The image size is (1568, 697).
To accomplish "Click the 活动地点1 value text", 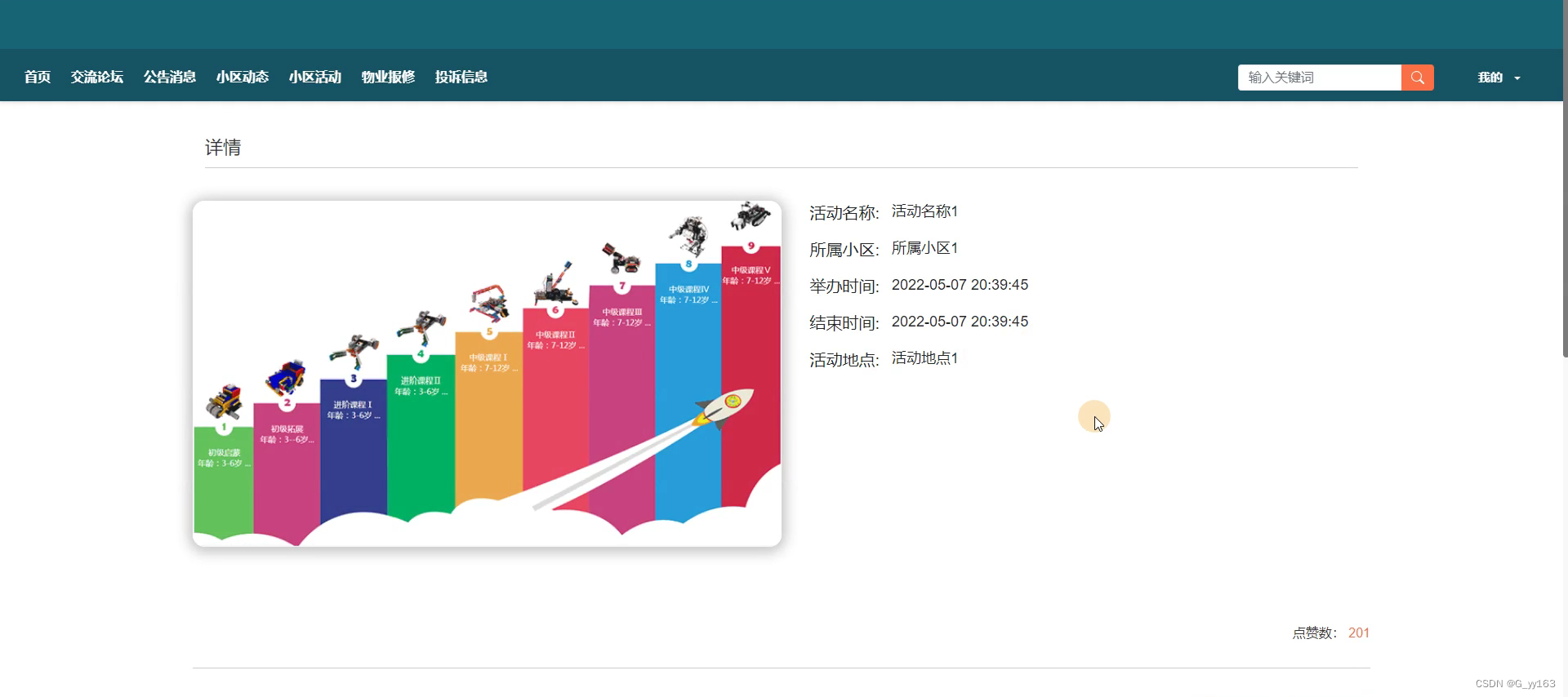I will [x=924, y=358].
